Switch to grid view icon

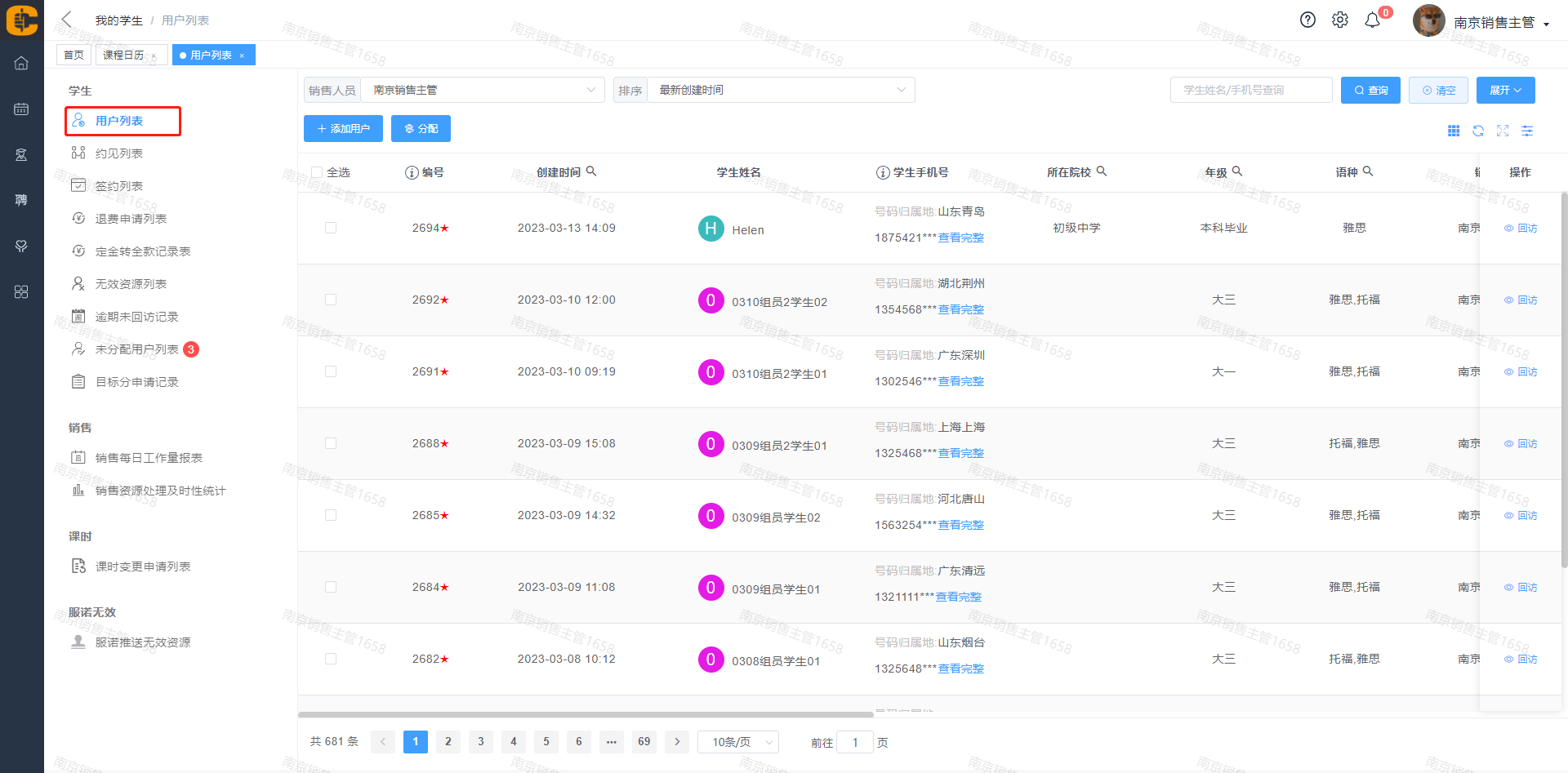[x=1454, y=131]
